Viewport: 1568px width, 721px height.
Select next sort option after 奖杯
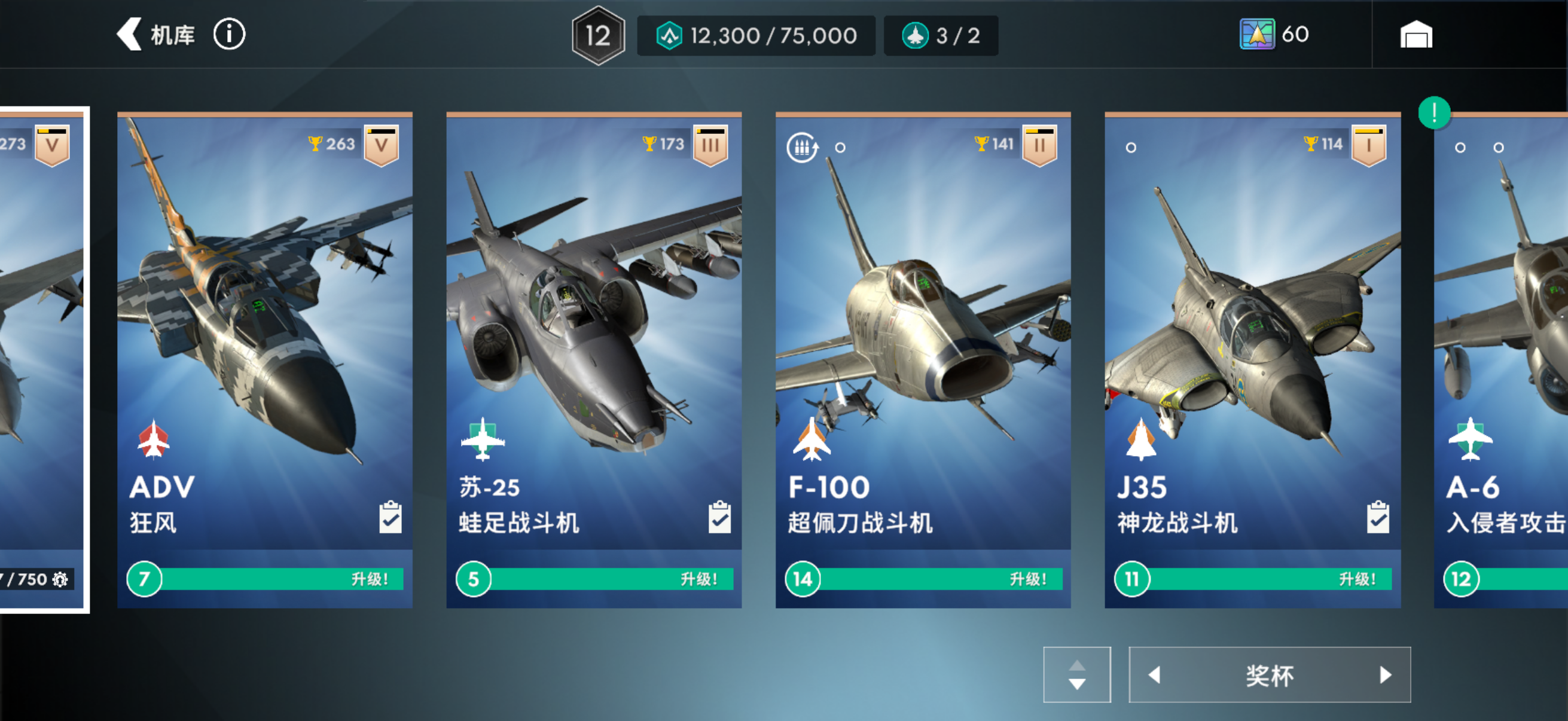[1386, 675]
